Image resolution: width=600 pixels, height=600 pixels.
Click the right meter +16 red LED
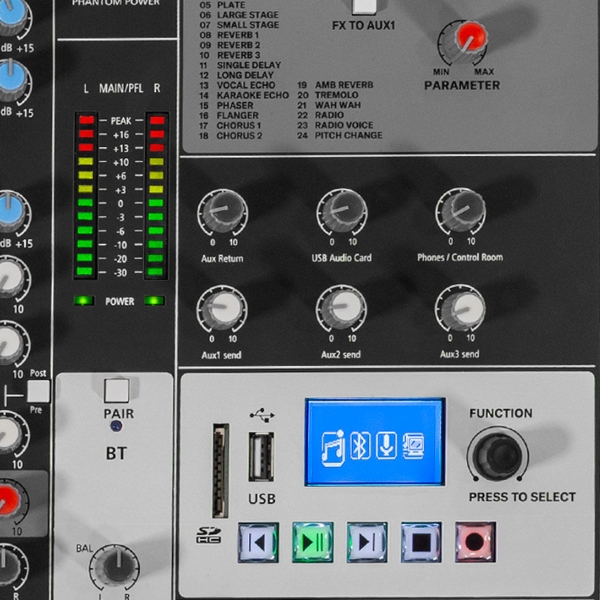[157, 134]
